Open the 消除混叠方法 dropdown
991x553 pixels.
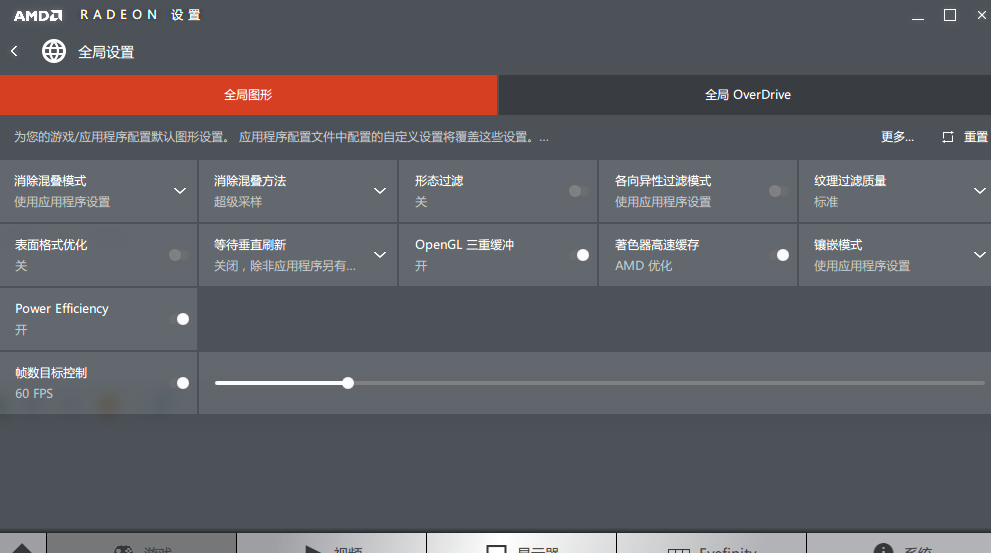(379, 191)
